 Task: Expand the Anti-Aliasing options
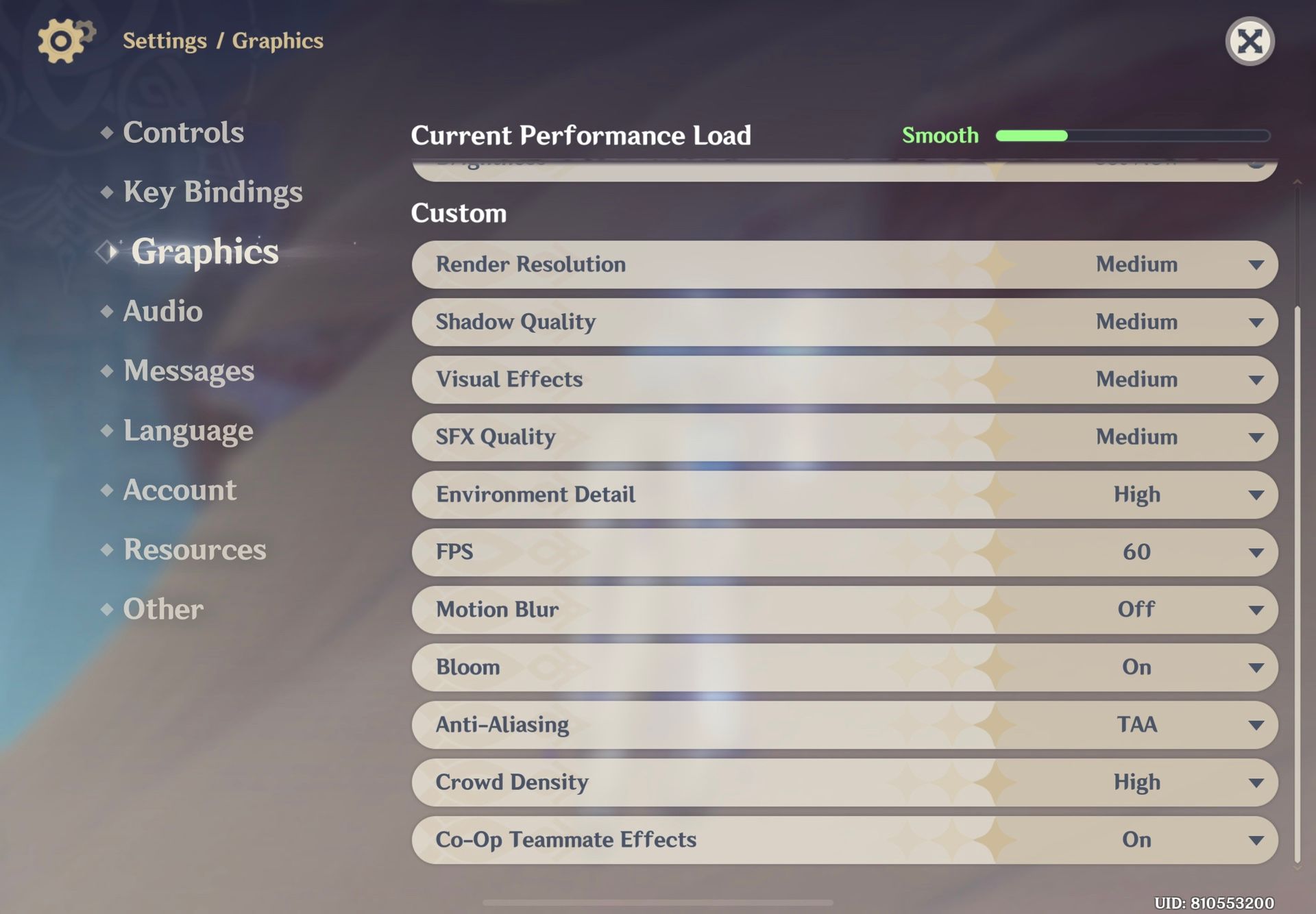[x=1258, y=725]
